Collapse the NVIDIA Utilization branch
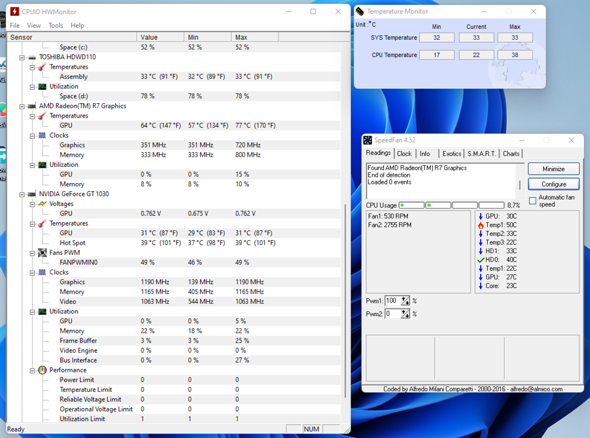Viewport: 590px width, 438px height. (32, 312)
